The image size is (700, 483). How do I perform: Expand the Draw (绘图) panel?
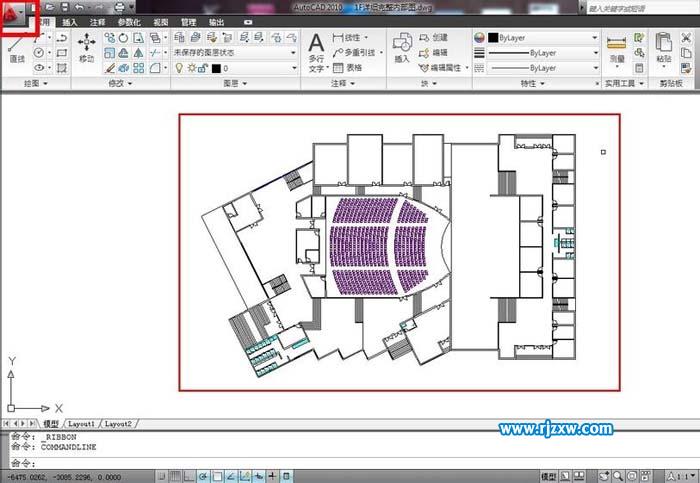[36, 83]
